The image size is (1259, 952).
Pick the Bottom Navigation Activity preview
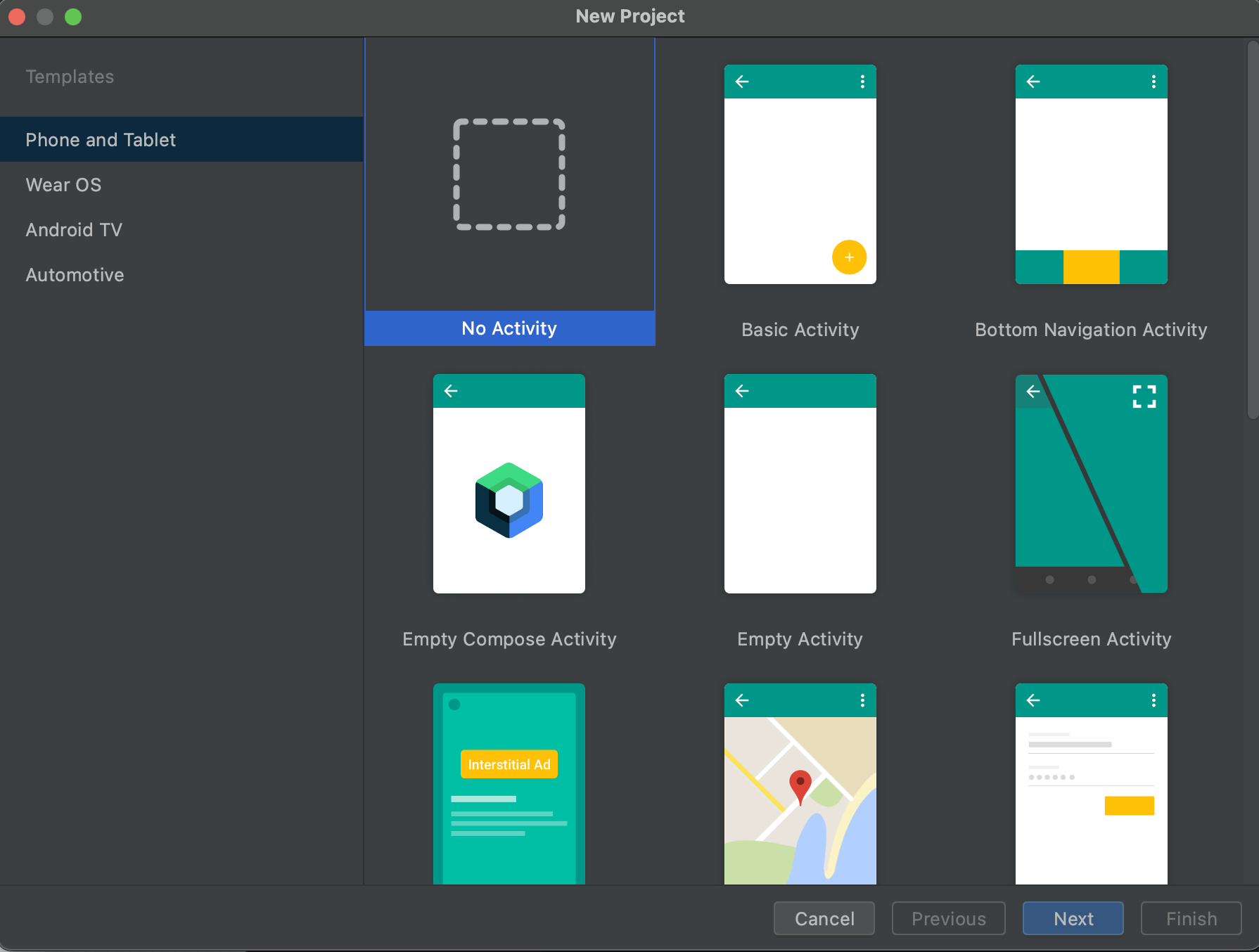1092,174
